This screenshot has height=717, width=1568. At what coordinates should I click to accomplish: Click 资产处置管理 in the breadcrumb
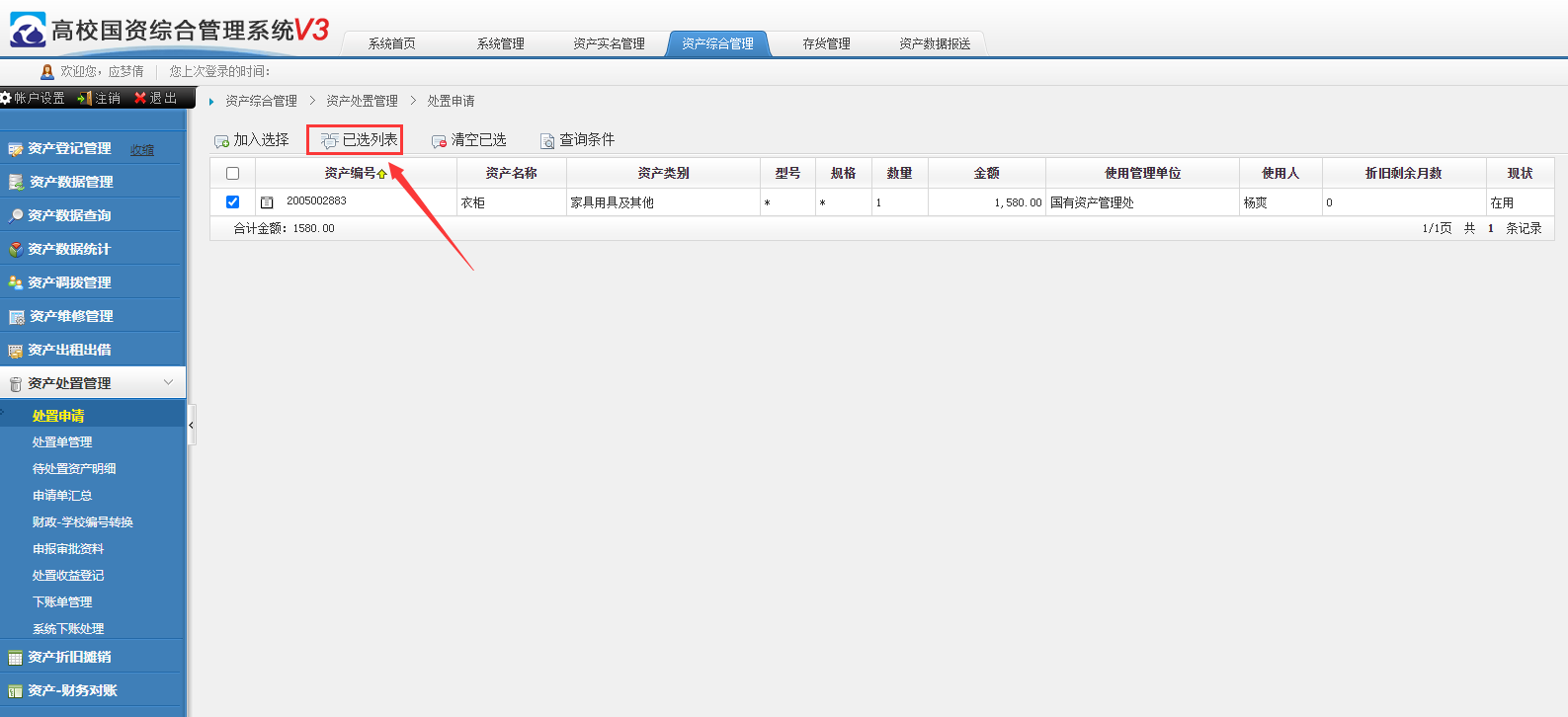click(x=362, y=101)
